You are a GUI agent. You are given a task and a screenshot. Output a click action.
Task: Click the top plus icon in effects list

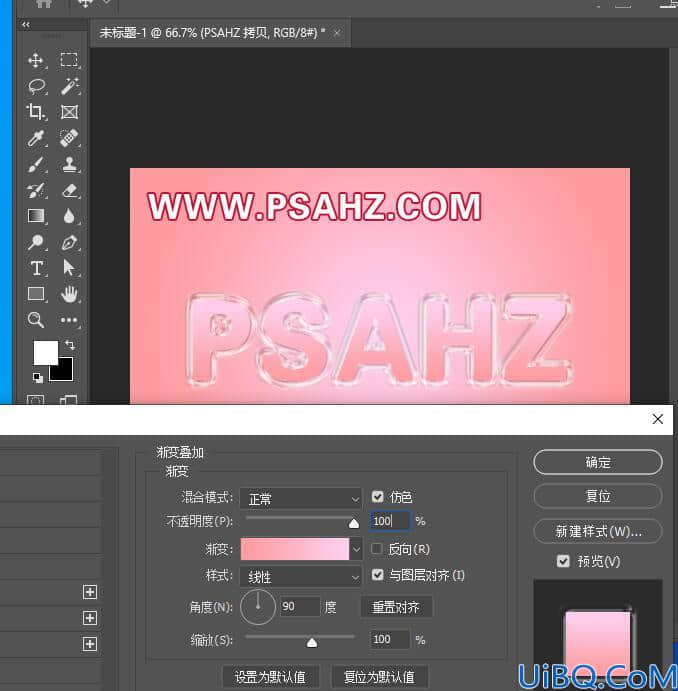pos(90,592)
